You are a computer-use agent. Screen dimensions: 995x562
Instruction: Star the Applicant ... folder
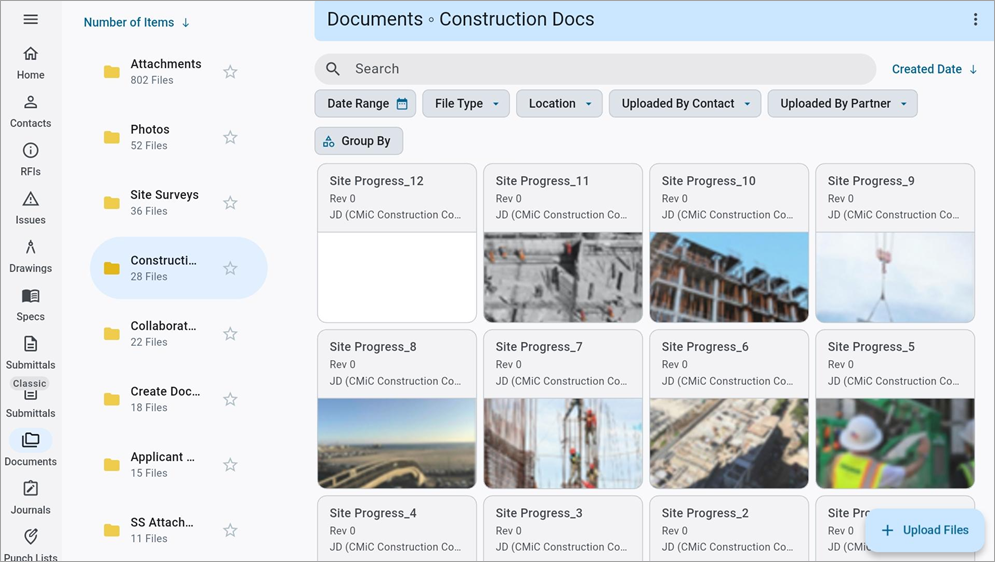click(x=230, y=464)
